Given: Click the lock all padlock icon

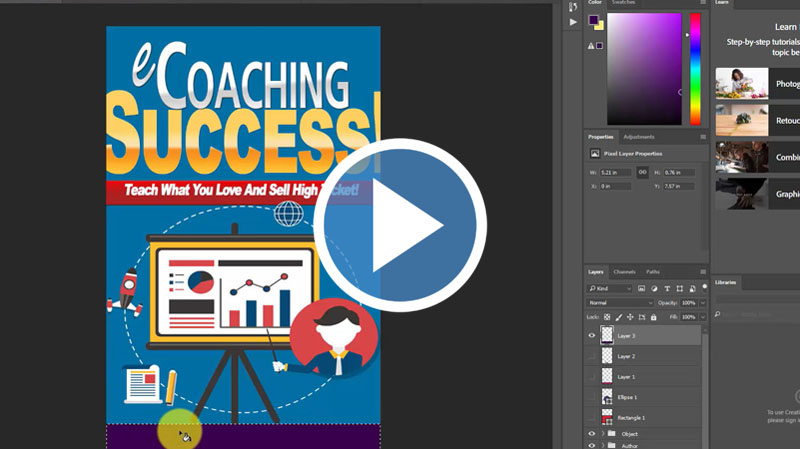Looking at the screenshot, I should point(654,317).
